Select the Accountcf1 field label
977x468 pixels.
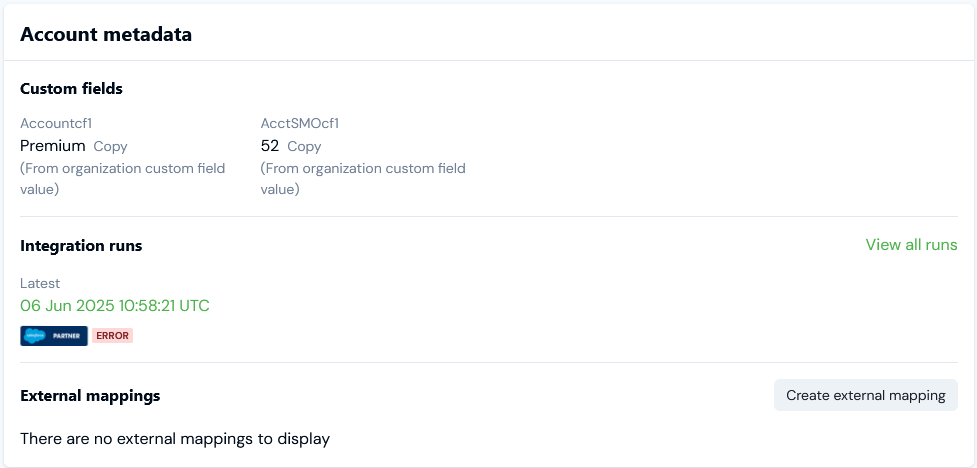(x=56, y=123)
